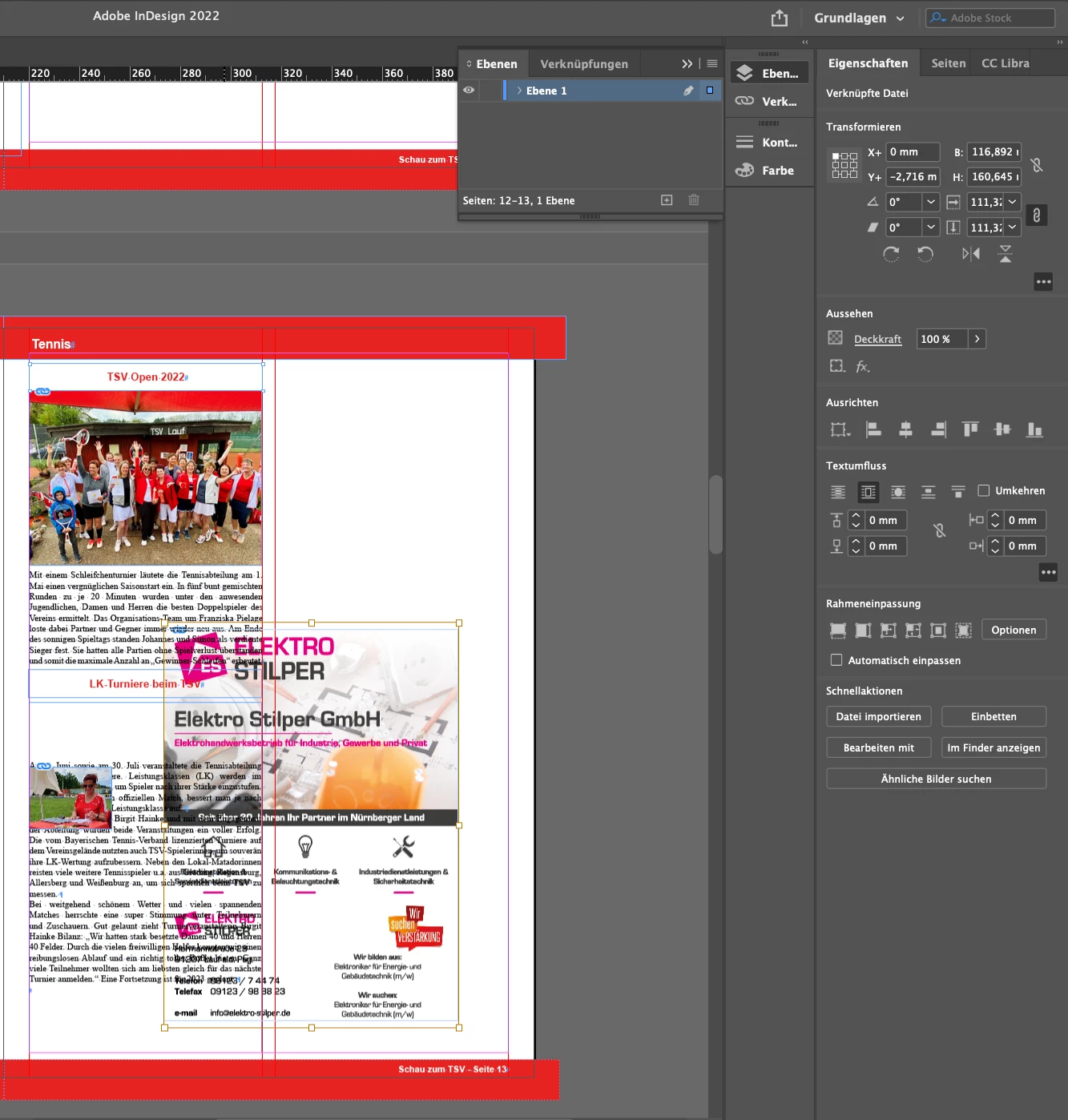Click Bearbeiten mit button

tap(878, 748)
